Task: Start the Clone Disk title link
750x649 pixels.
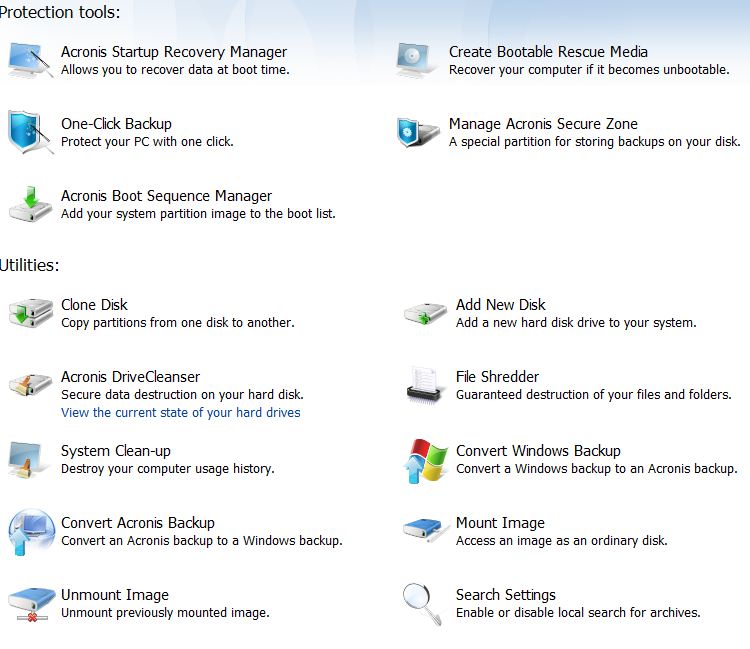Action: tap(94, 305)
